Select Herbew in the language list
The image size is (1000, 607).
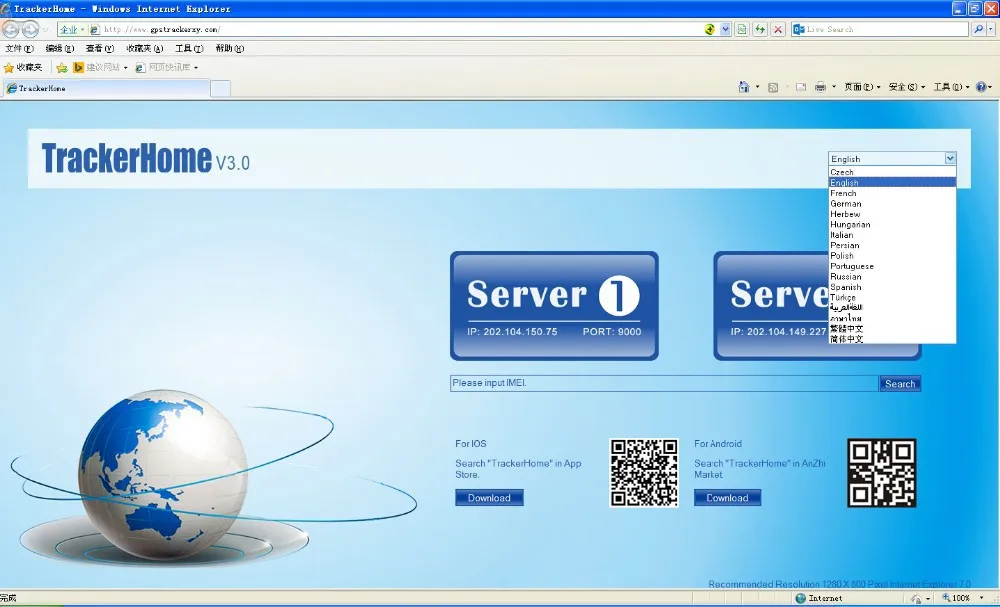pos(892,214)
